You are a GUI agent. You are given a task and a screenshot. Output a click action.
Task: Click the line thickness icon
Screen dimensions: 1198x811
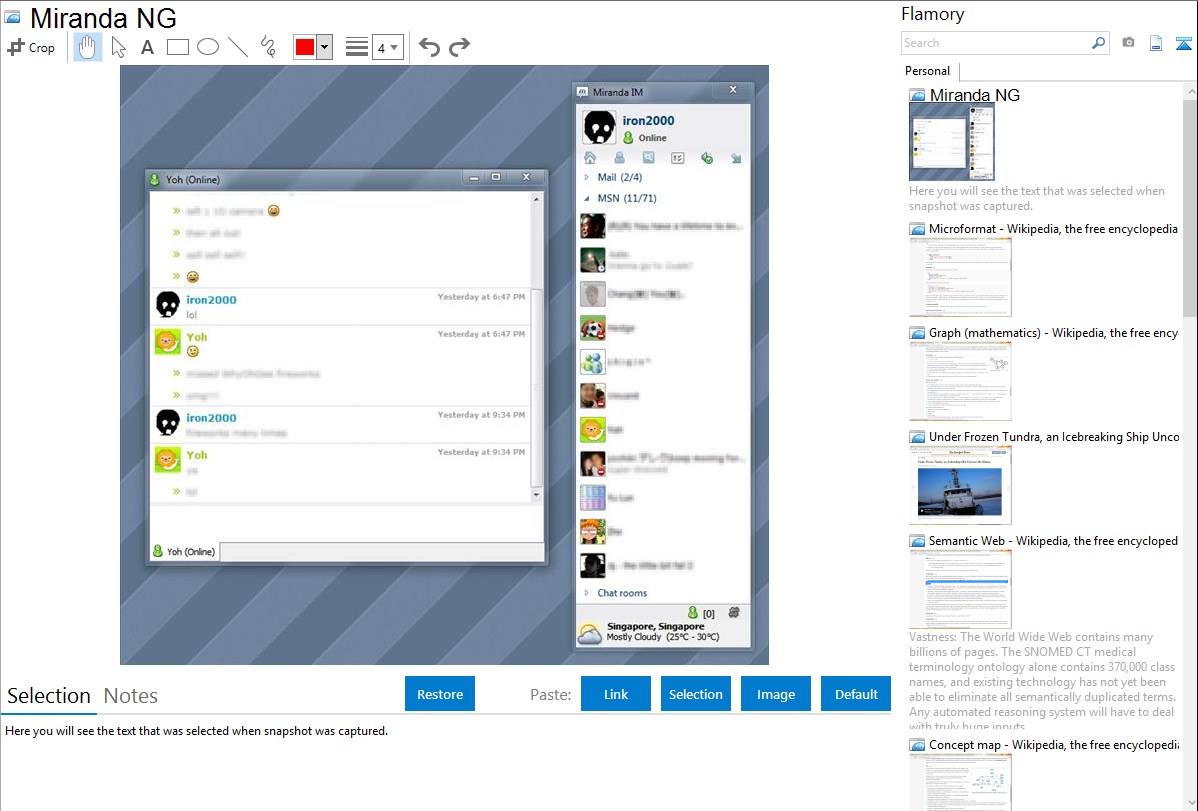pyautogui.click(x=357, y=47)
